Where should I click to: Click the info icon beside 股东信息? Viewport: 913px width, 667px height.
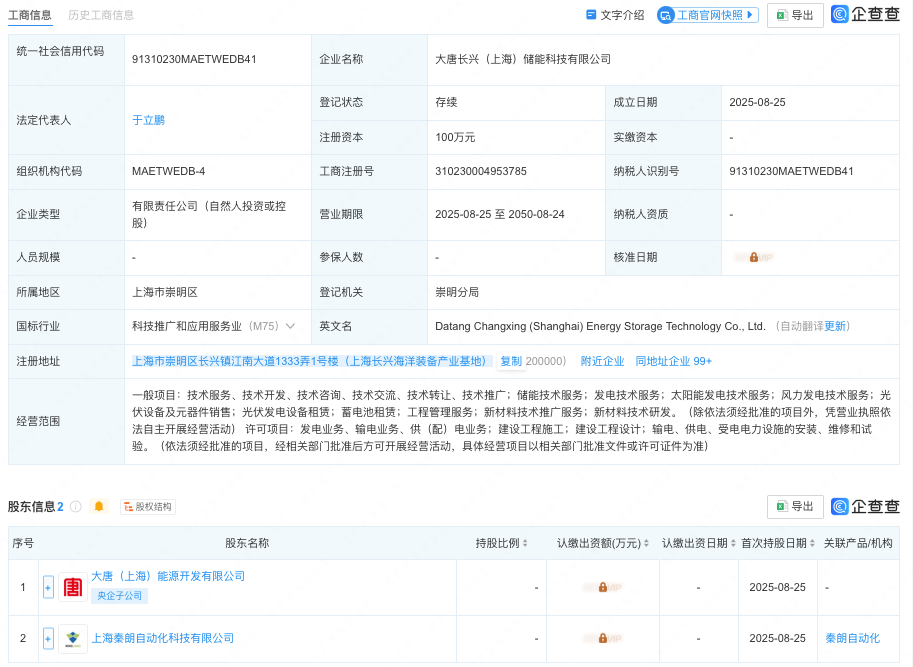pyautogui.click(x=76, y=506)
